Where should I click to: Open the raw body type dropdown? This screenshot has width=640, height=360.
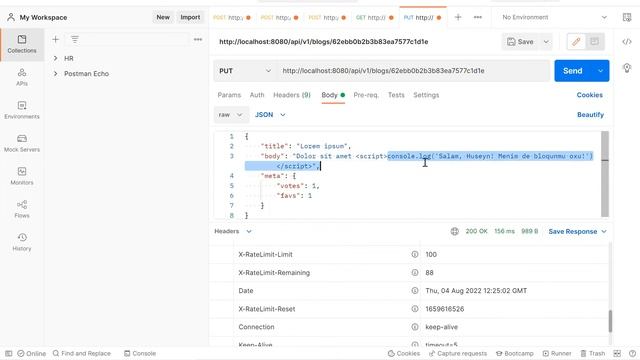point(231,115)
